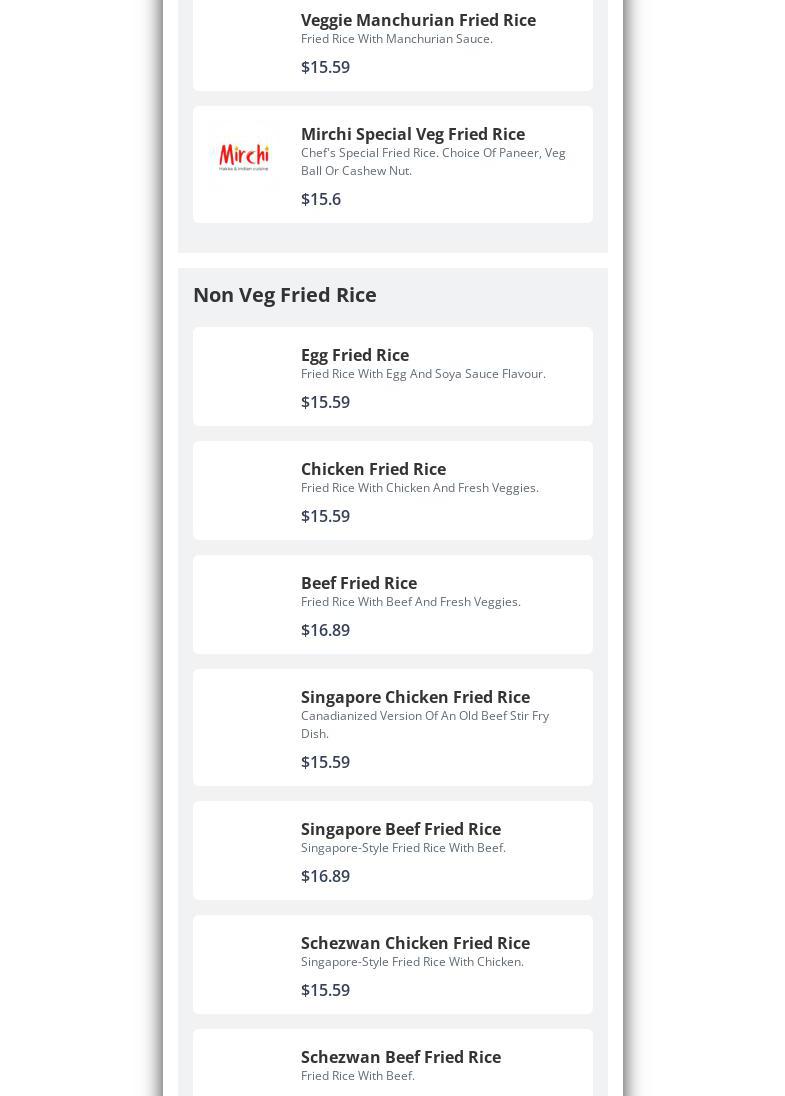Click the Mirchi logo thumbnail
The height and width of the screenshot is (1096, 785).
click(244, 158)
